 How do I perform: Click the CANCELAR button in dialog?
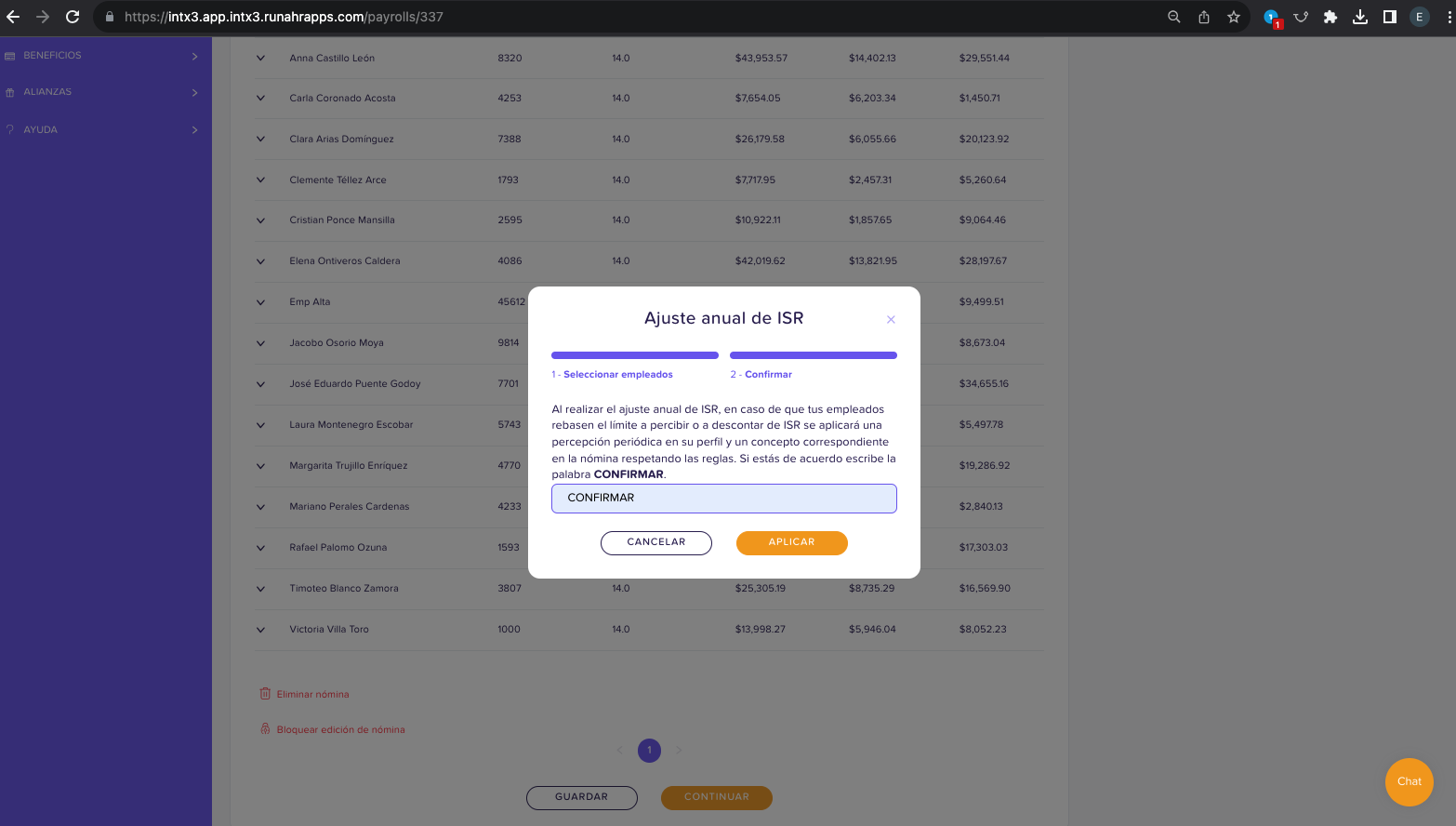[655, 542]
